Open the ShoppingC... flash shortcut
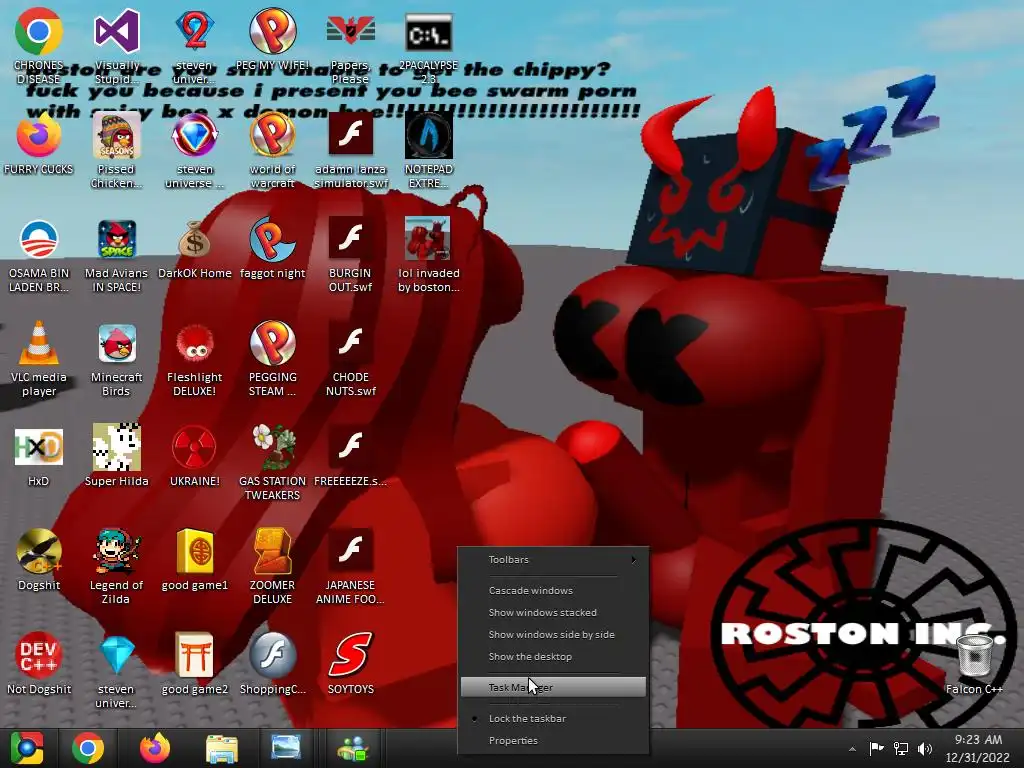This screenshot has height=768, width=1024. coord(272,664)
